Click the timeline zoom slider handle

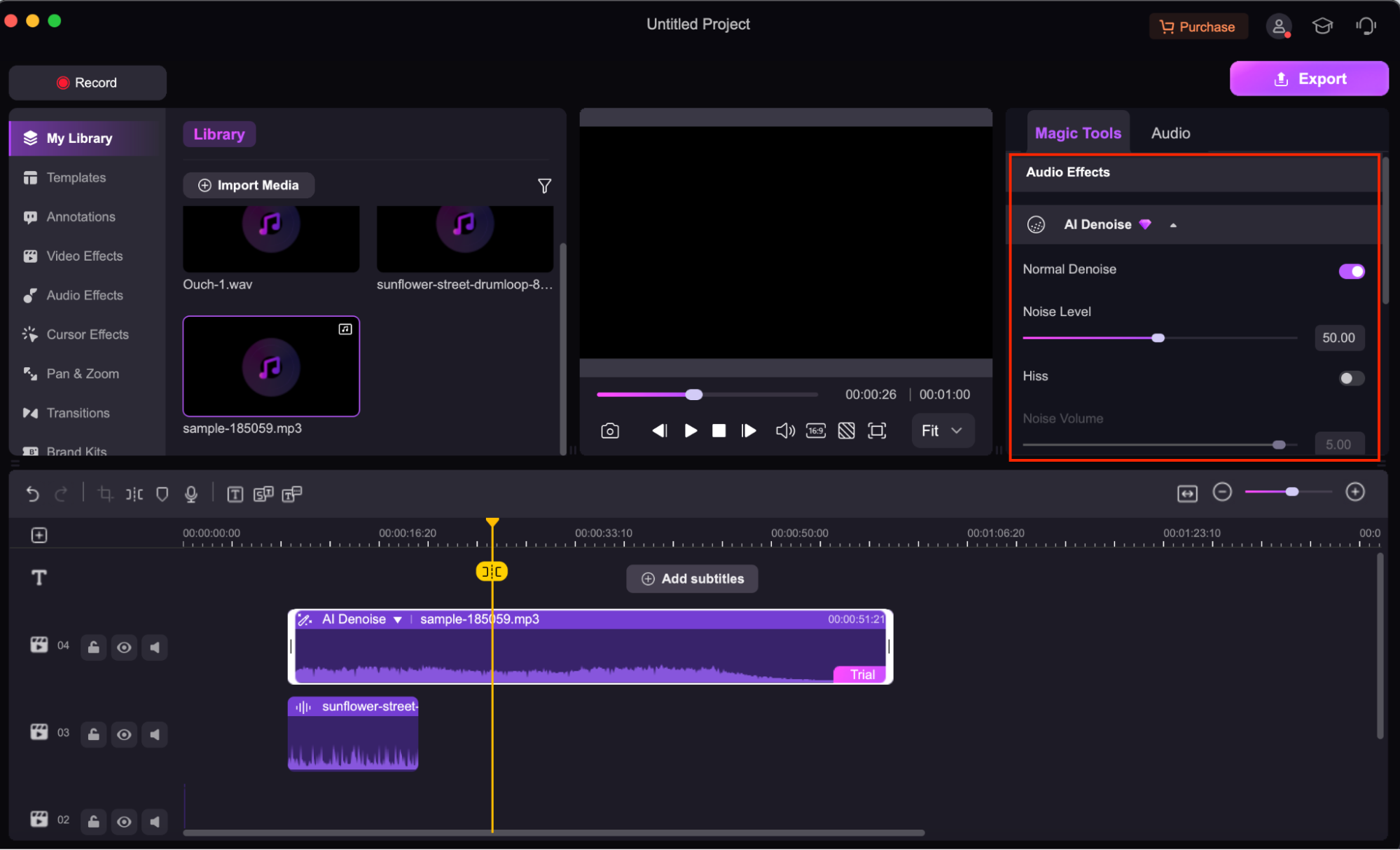click(x=1292, y=492)
